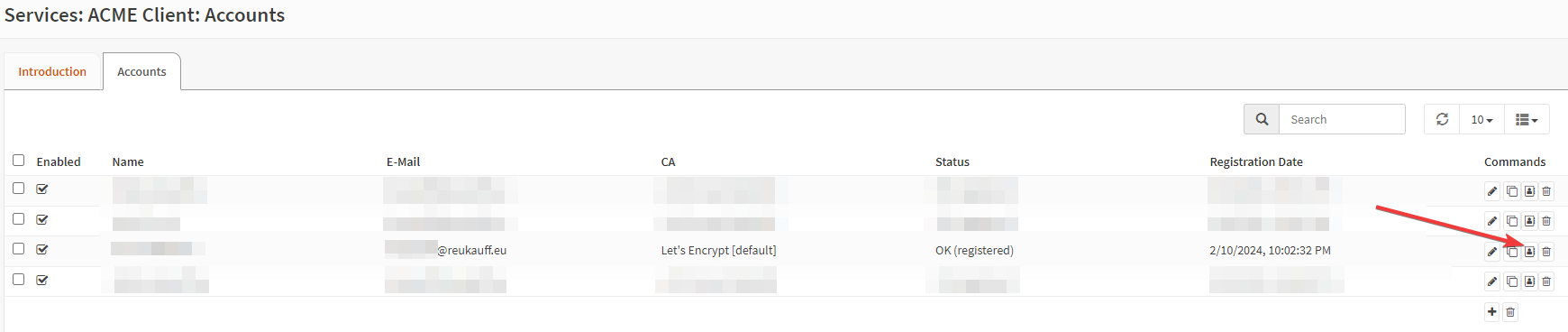The height and width of the screenshot is (332, 1568).
Task: Focus the Search input field
Action: (x=1342, y=119)
